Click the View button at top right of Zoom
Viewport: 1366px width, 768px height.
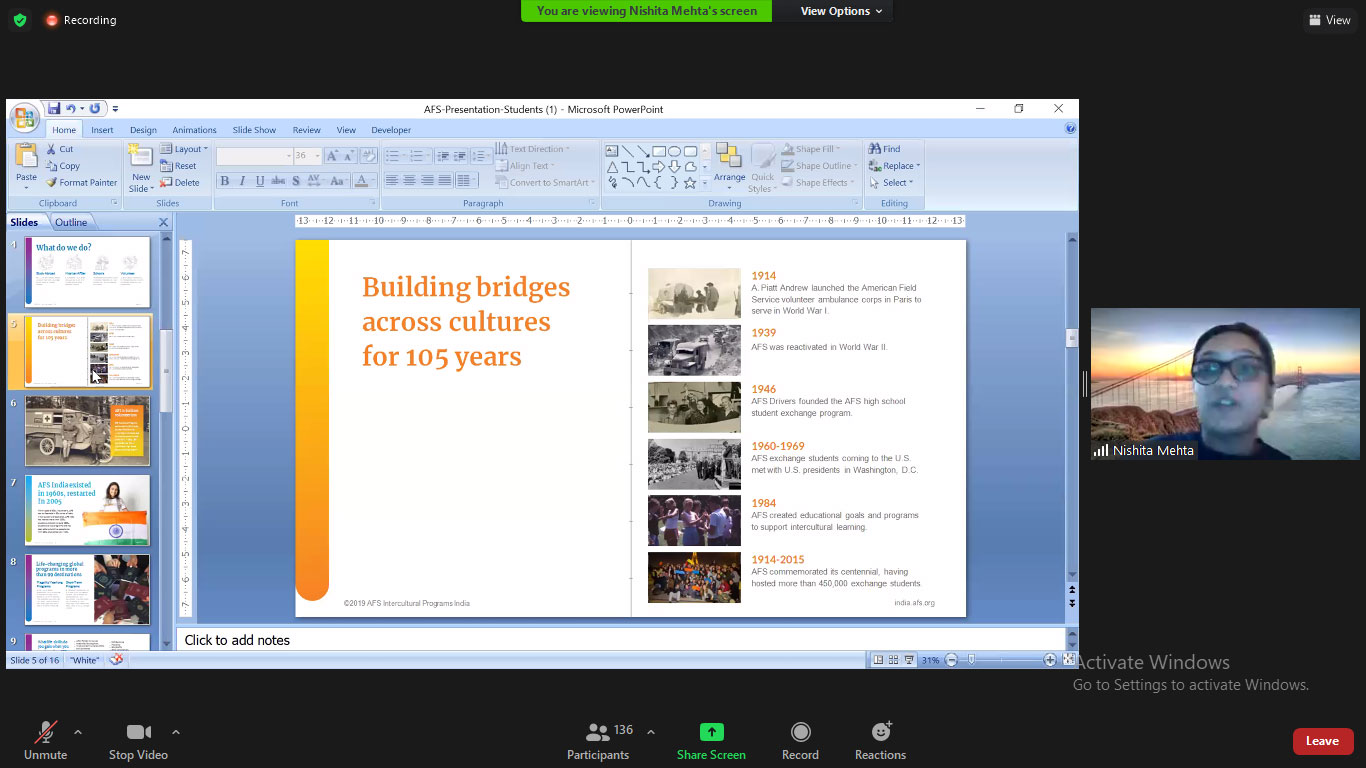tap(1329, 20)
